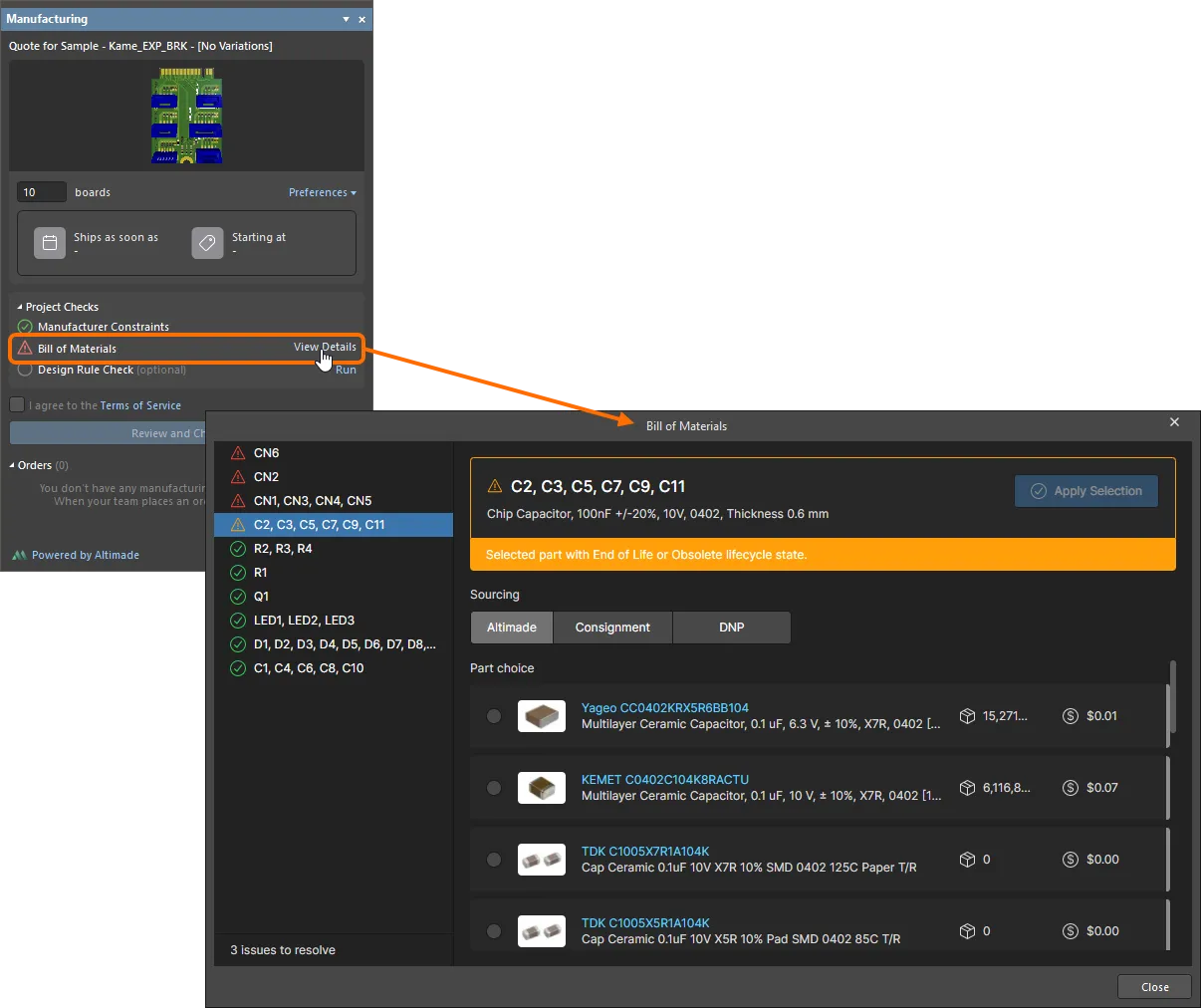Click the calendar icon next to Ships as soon as
Image resolution: width=1201 pixels, height=1008 pixels.
point(50,242)
